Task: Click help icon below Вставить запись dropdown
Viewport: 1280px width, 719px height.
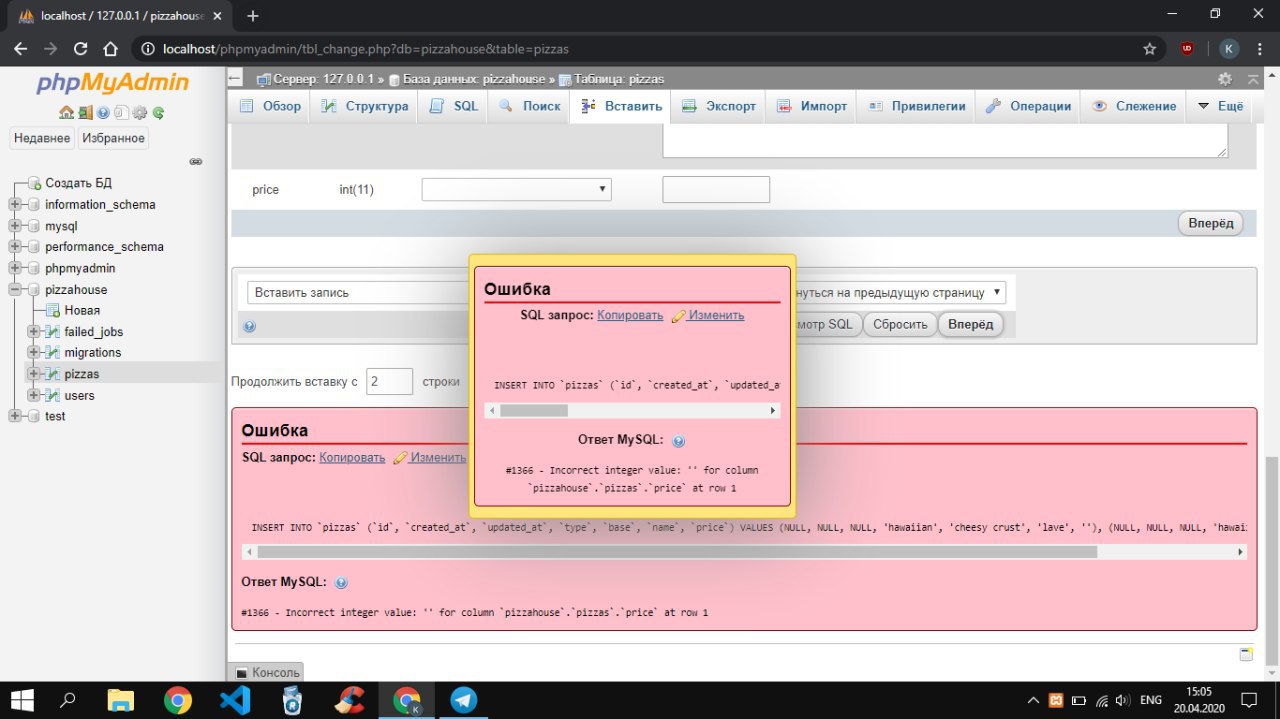Action: click(x=249, y=326)
